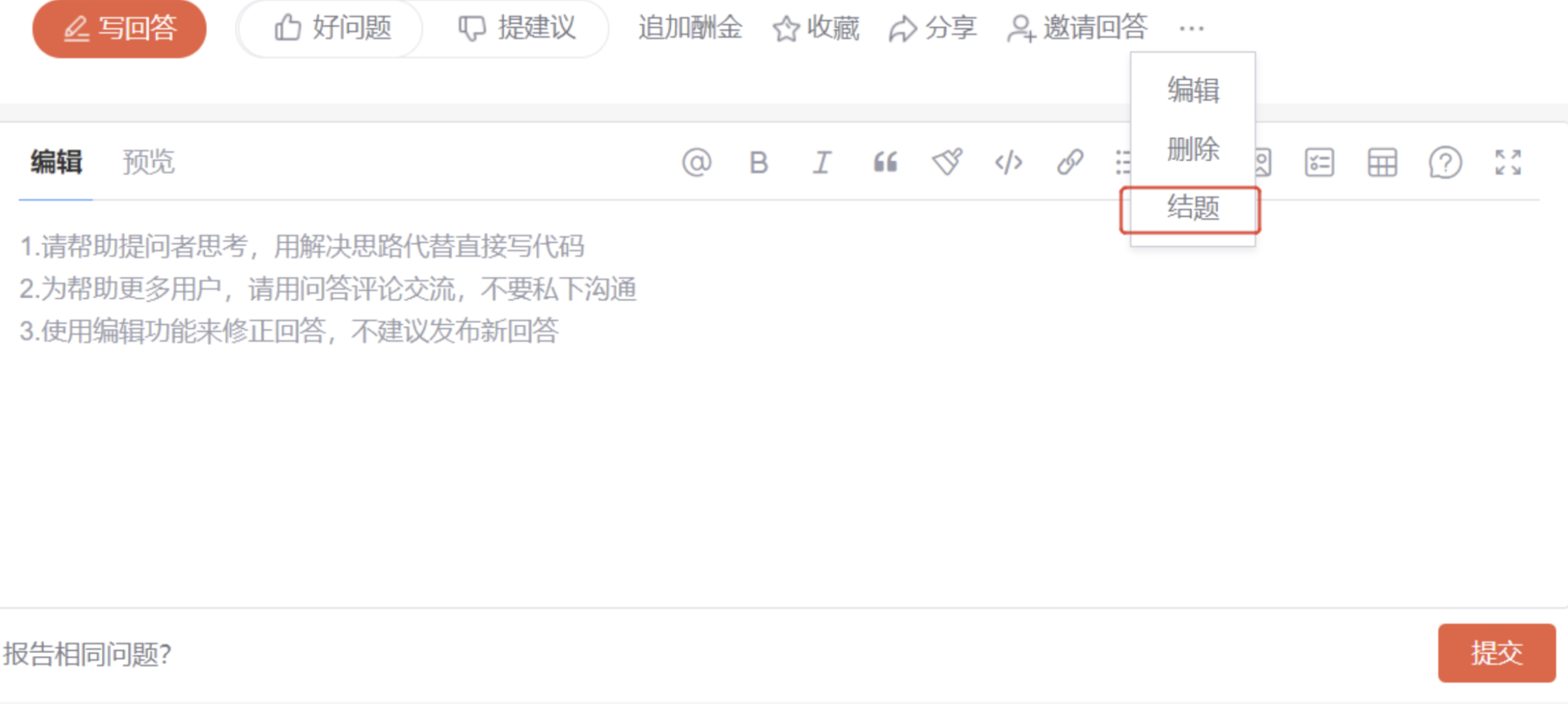This screenshot has height=704, width=1568.
Task: Open the editor help question mark icon
Action: pyautogui.click(x=1445, y=162)
